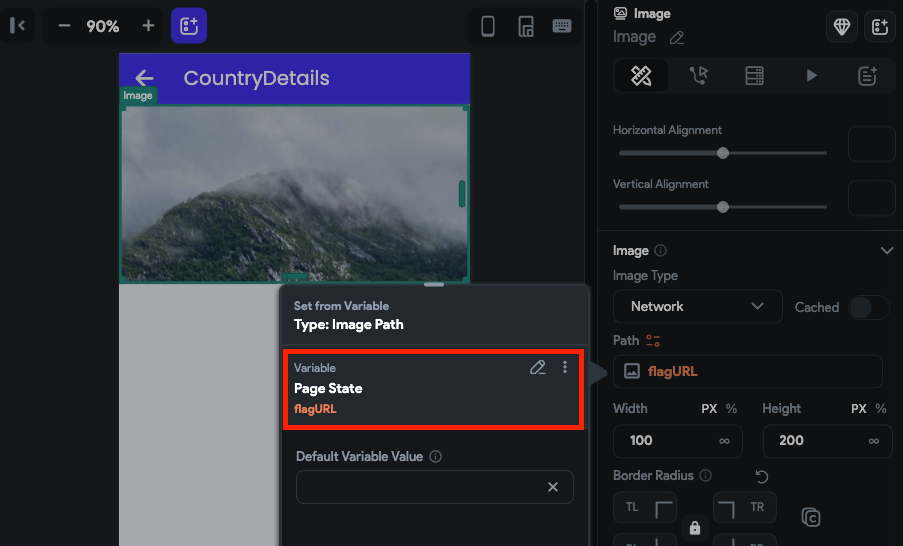
Task: Edit the Page State variable pencil icon
Action: (537, 367)
